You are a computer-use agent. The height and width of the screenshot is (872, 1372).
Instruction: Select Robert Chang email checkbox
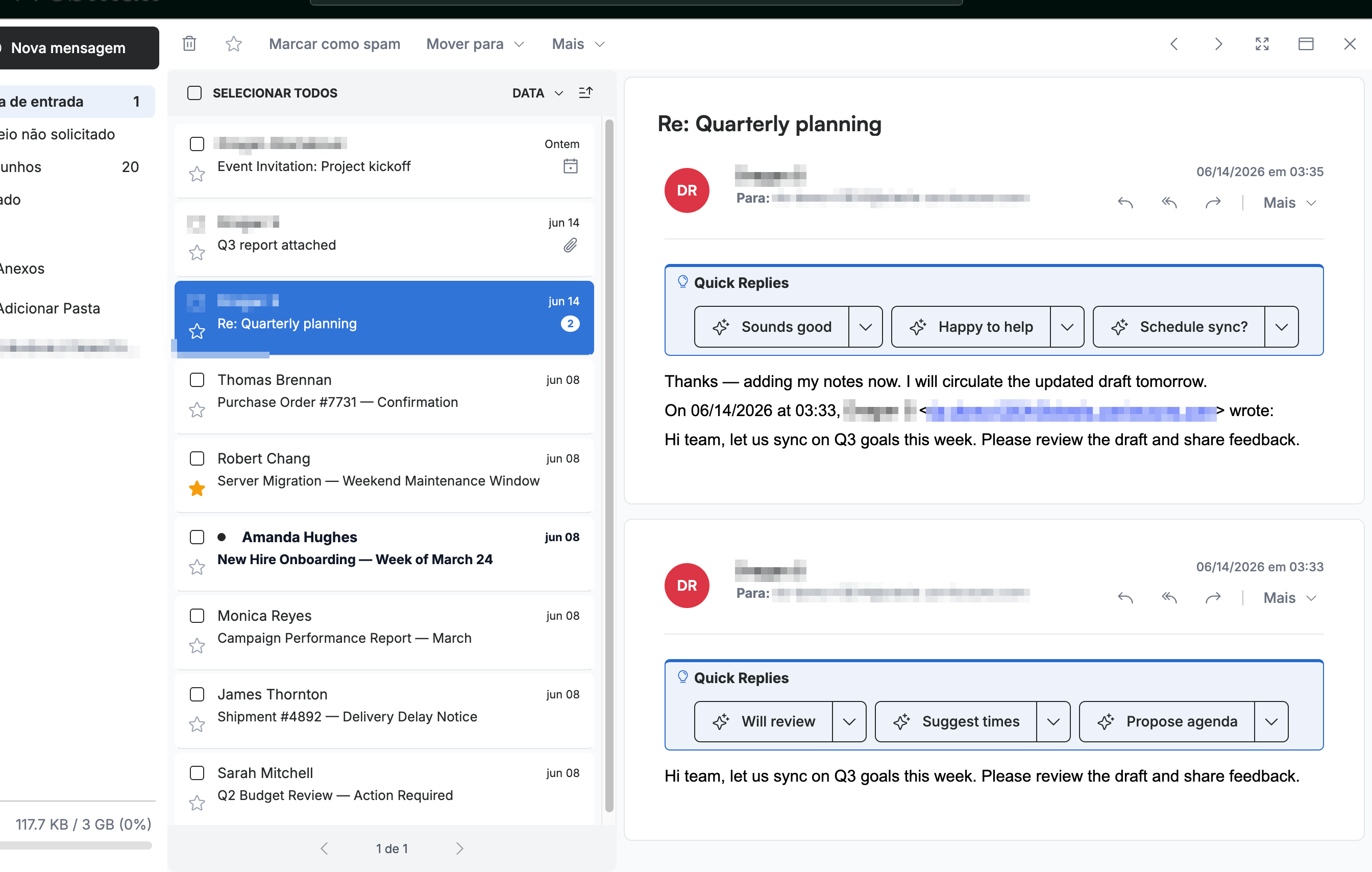point(197,459)
